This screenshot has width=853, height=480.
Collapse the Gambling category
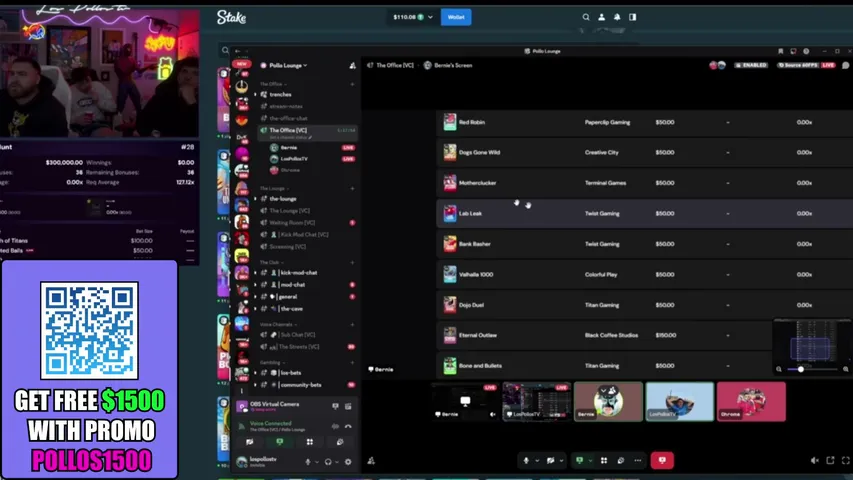click(x=271, y=362)
